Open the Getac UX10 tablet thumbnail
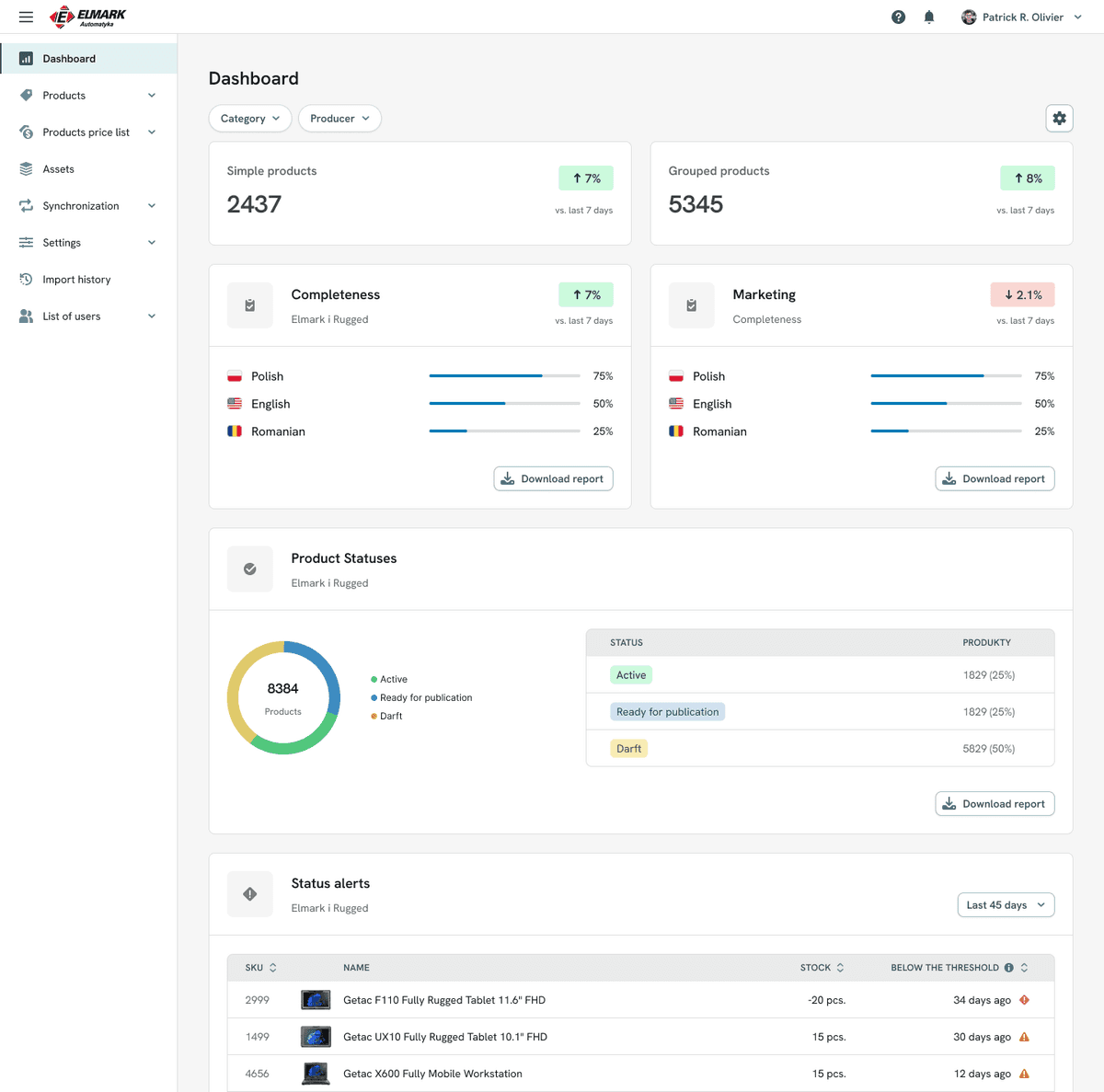 point(316,1037)
